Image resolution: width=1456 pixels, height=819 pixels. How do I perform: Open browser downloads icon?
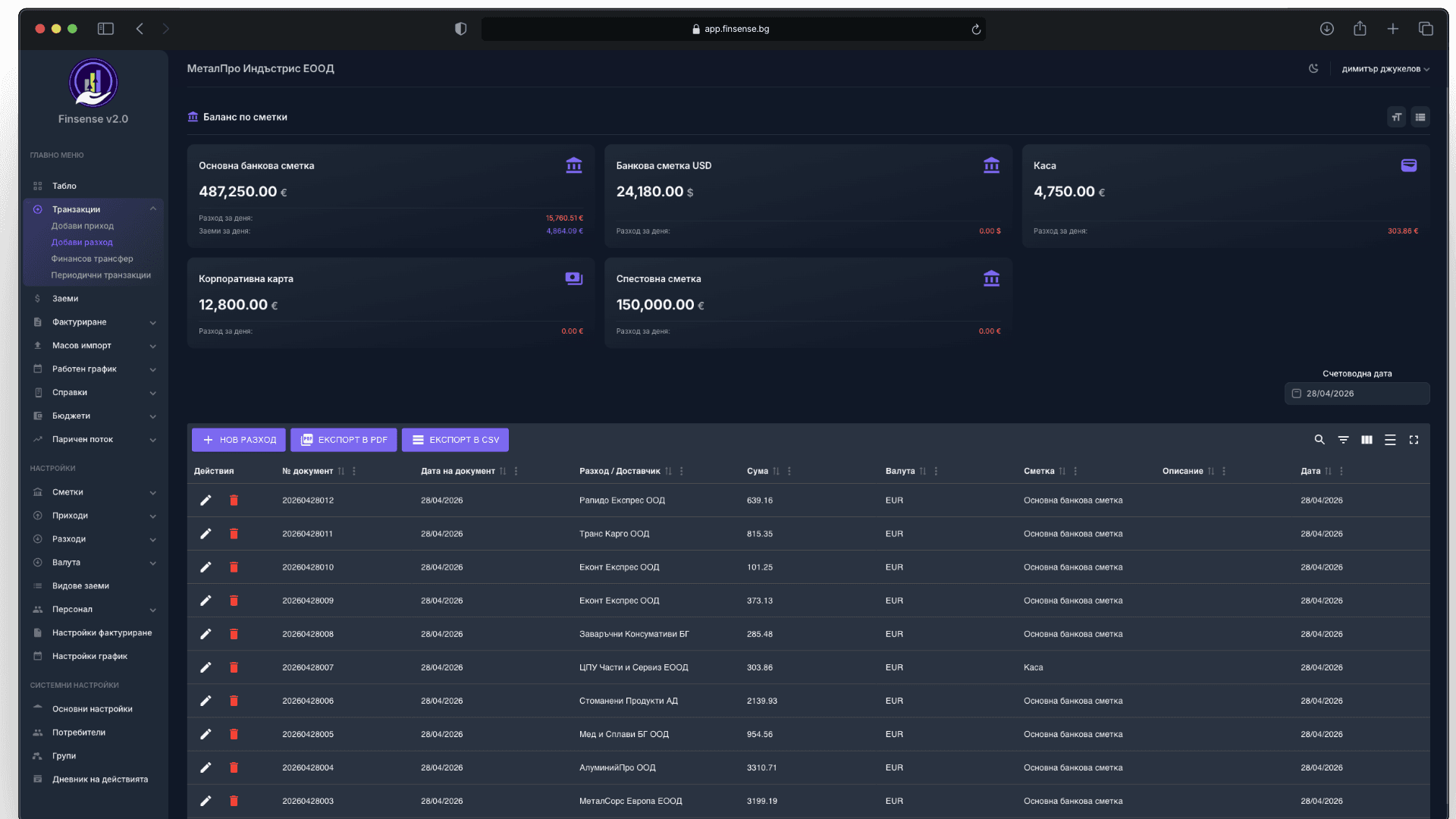pyautogui.click(x=1326, y=29)
